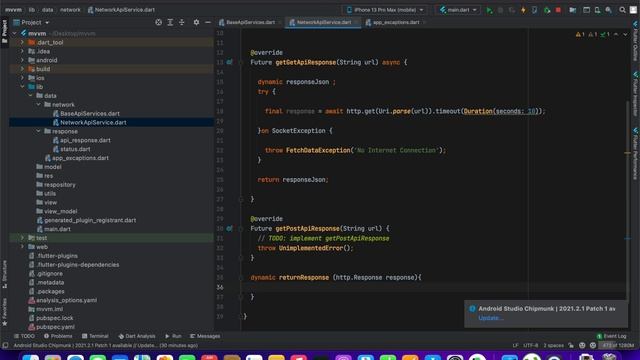Collapse the response folder
The height and width of the screenshot is (360, 640).
38,131
